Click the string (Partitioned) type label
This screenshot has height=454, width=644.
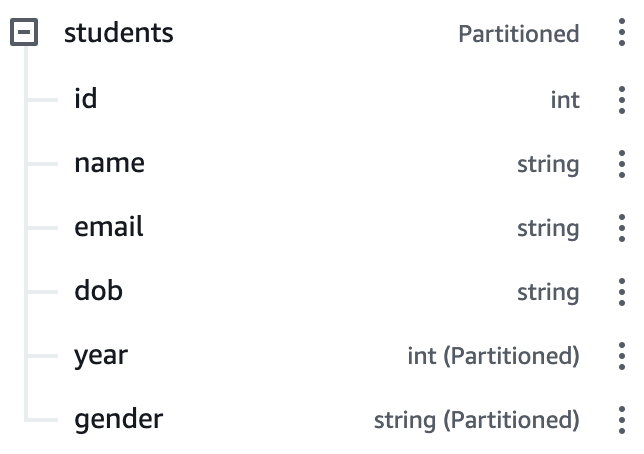tap(476, 420)
